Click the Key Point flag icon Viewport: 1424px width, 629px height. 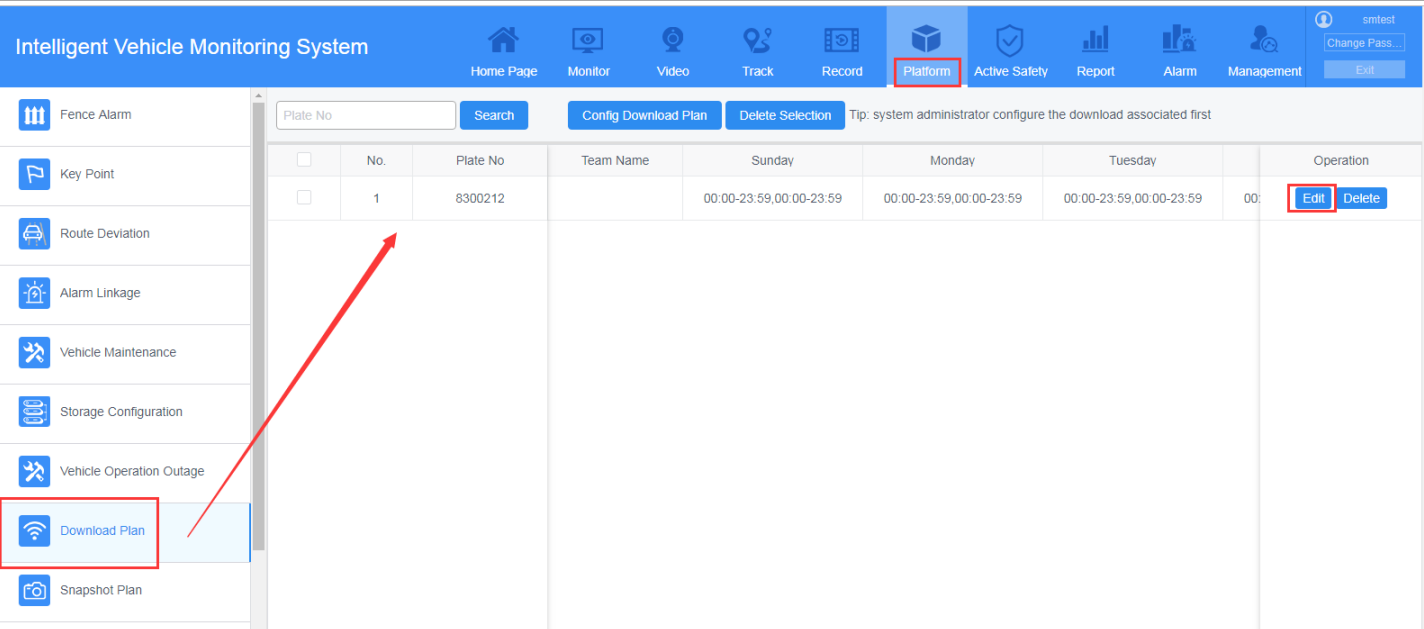click(35, 174)
